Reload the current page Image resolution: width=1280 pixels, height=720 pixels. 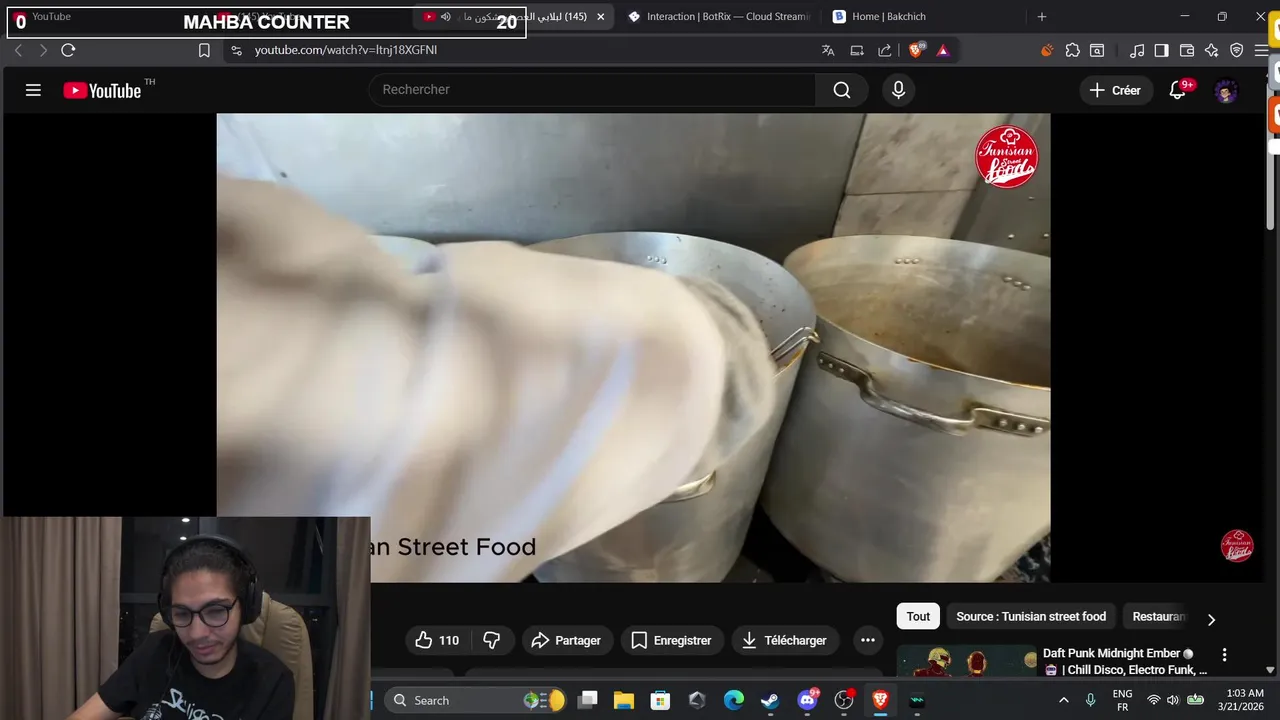click(x=68, y=50)
